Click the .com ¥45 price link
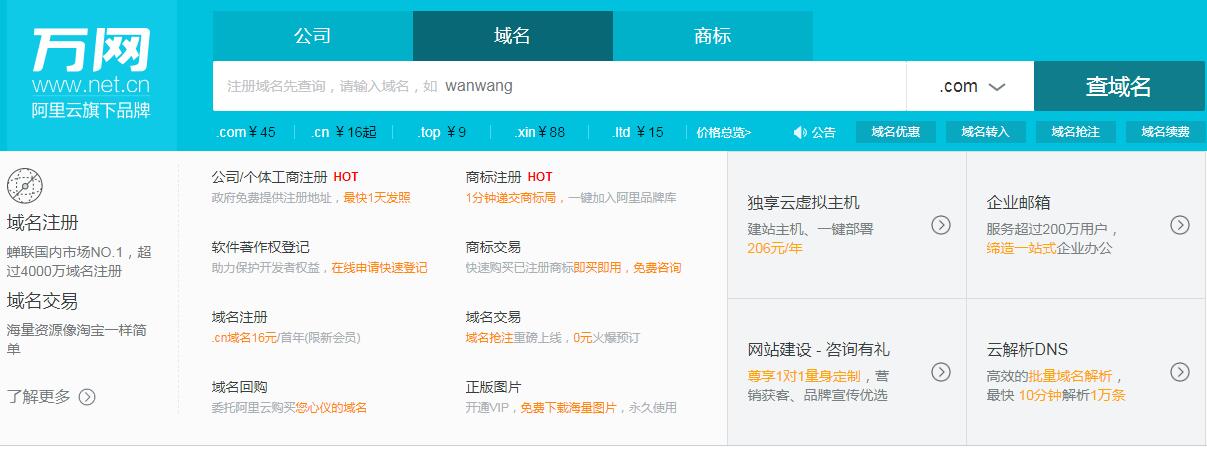 246,132
